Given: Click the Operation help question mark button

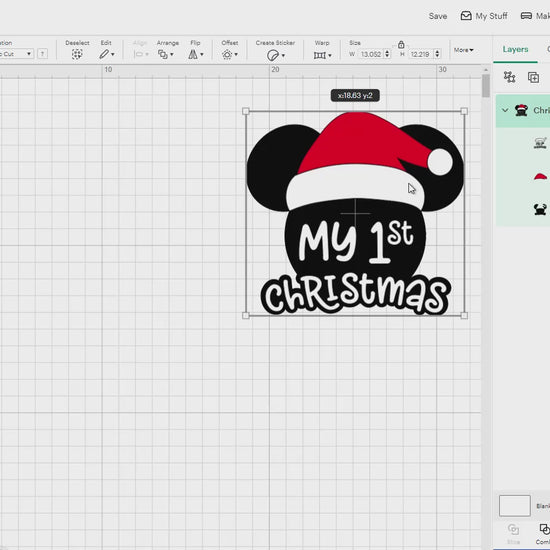Looking at the screenshot, I should [42, 54].
